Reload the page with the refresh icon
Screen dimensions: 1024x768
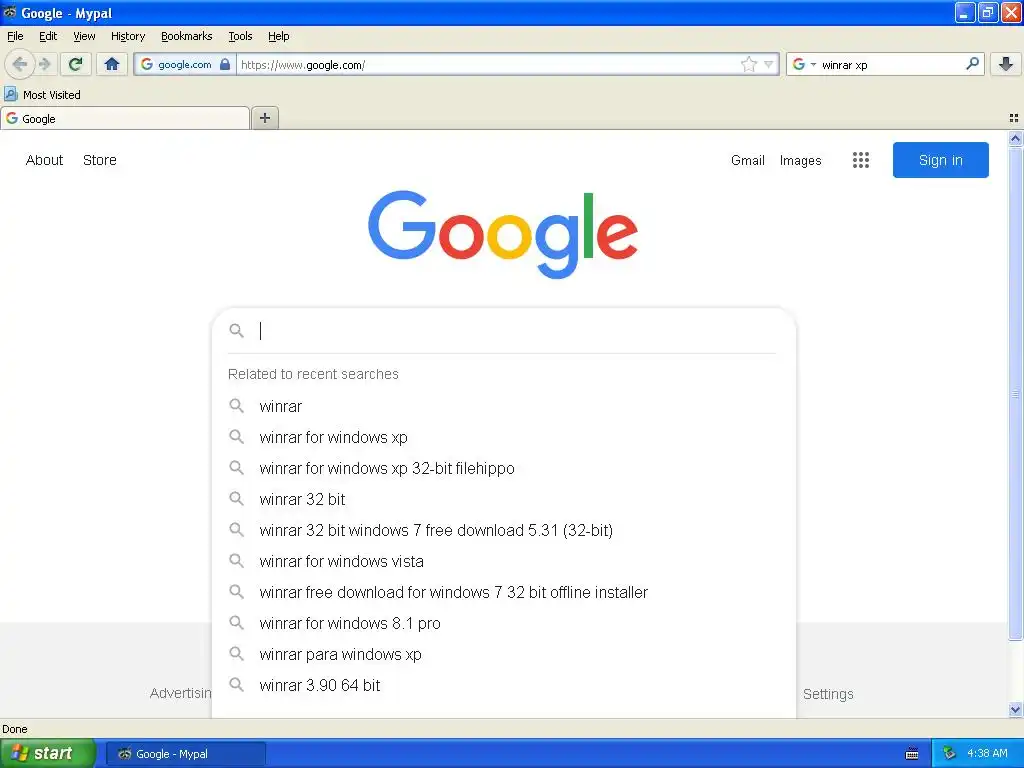click(75, 64)
